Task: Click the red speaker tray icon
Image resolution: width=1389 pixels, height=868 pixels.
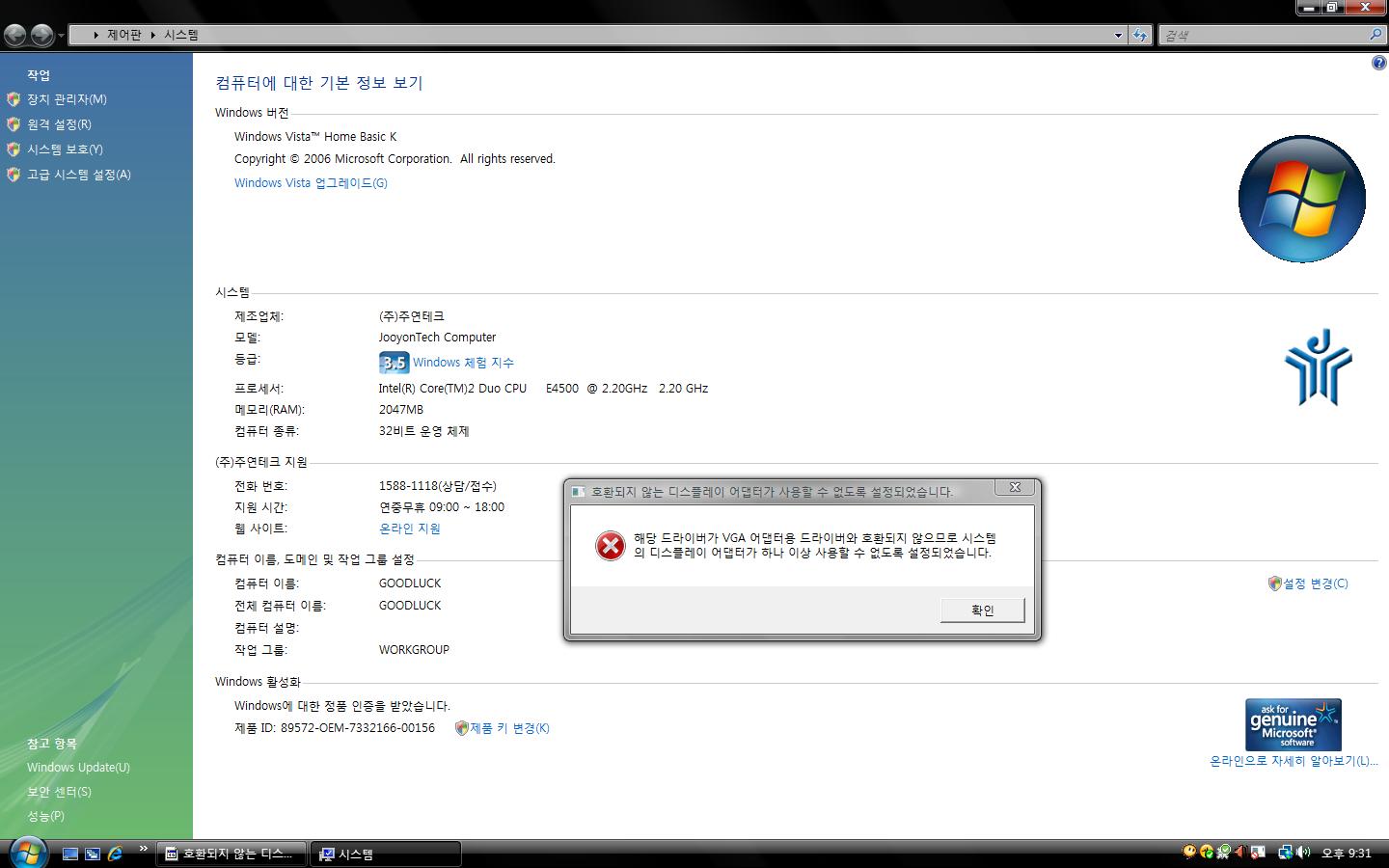Action: point(1240,852)
